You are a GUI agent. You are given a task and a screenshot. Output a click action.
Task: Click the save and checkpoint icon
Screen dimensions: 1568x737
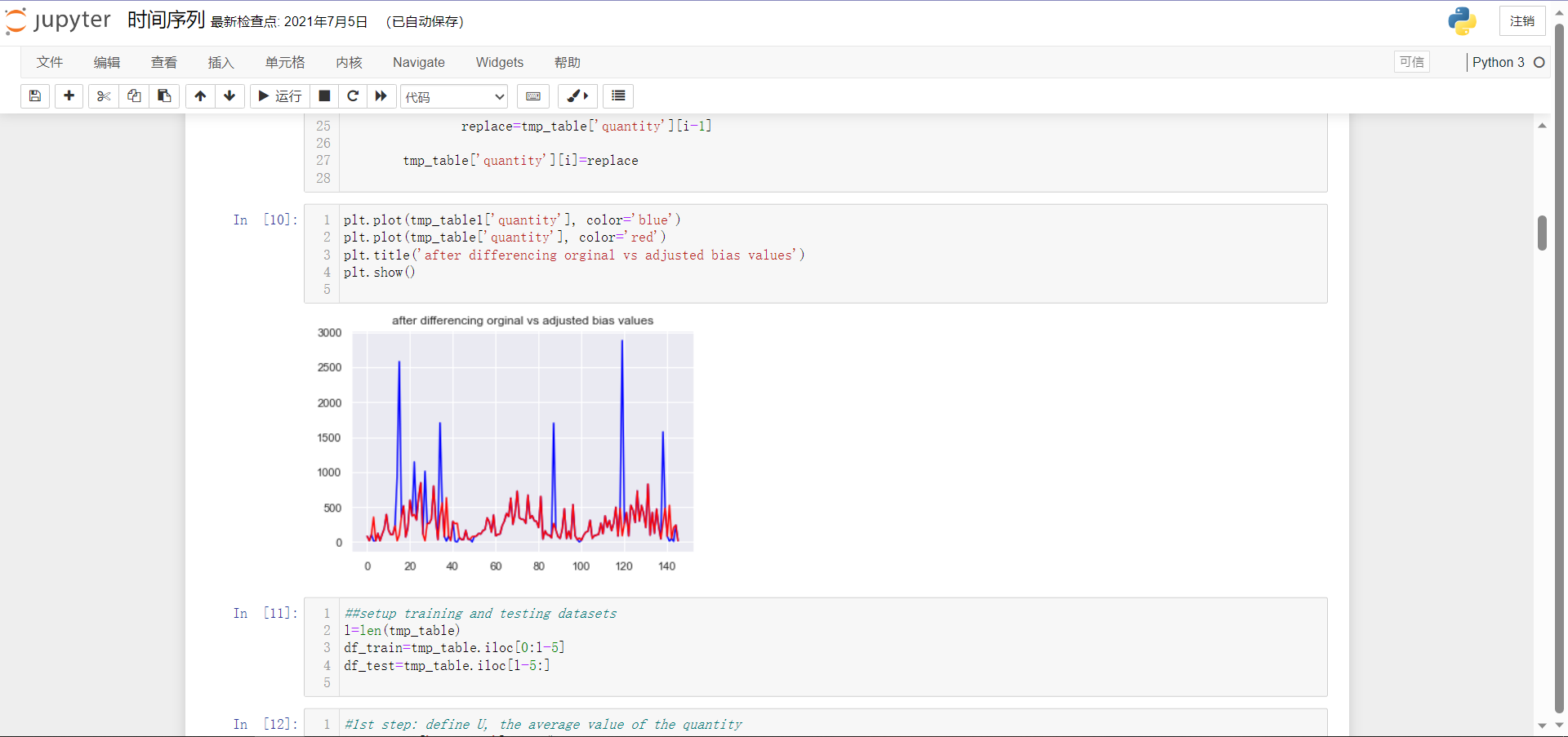coord(35,96)
